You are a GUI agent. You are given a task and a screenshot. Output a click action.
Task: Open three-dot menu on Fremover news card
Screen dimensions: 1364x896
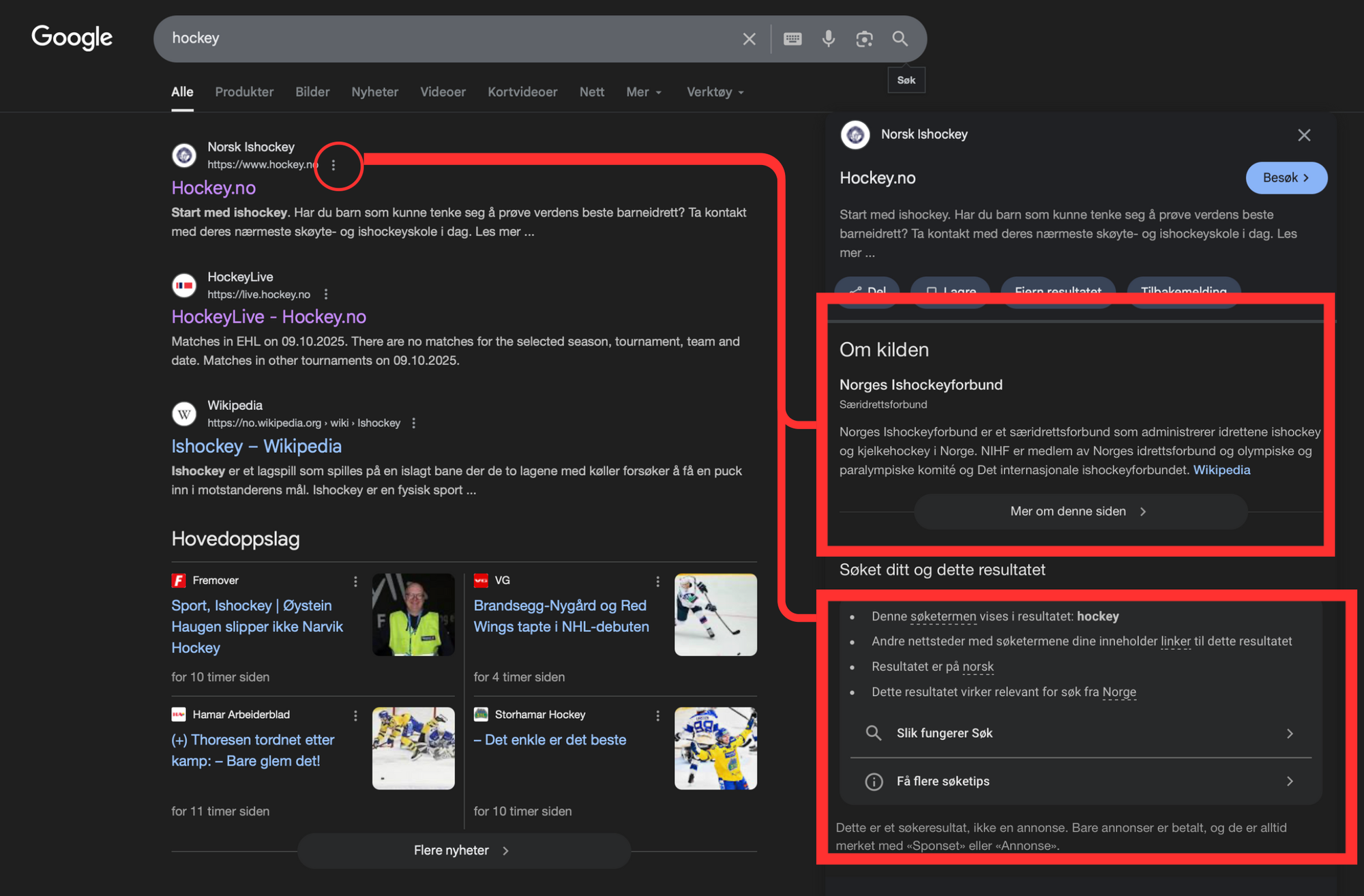(355, 581)
